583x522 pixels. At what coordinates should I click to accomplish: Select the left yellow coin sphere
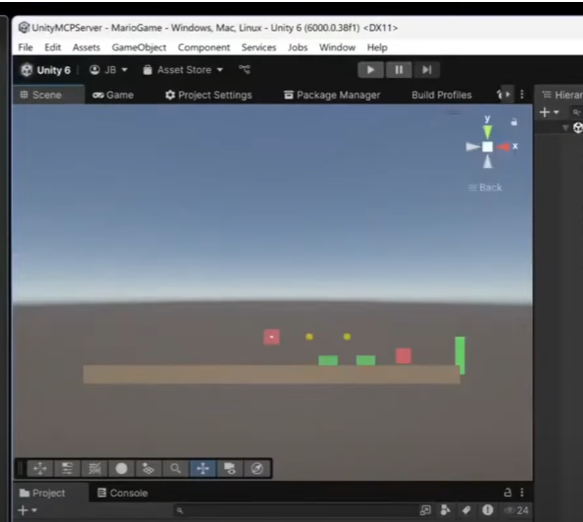pos(309,337)
